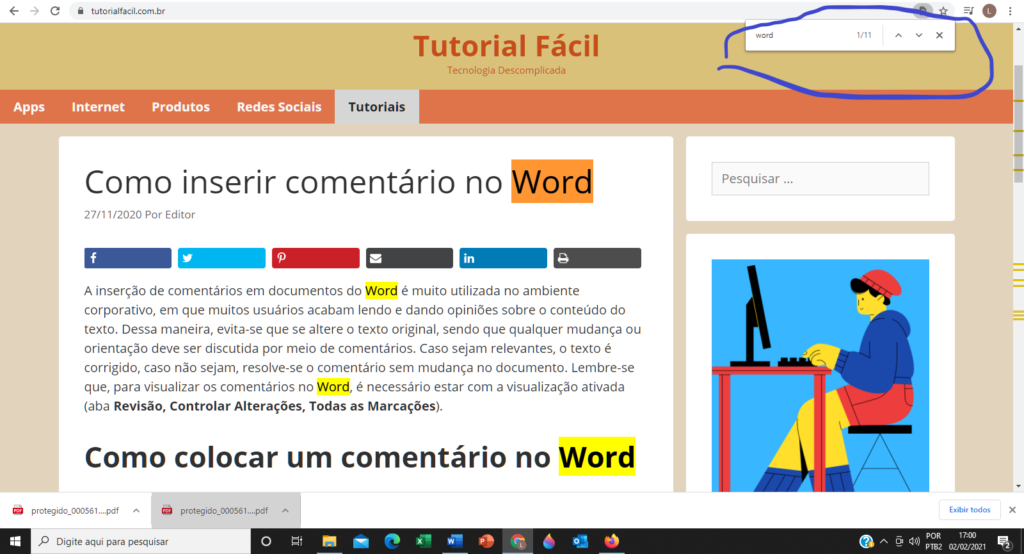1024x554 pixels.
Task: Click the Editor author link
Action: click(x=180, y=214)
